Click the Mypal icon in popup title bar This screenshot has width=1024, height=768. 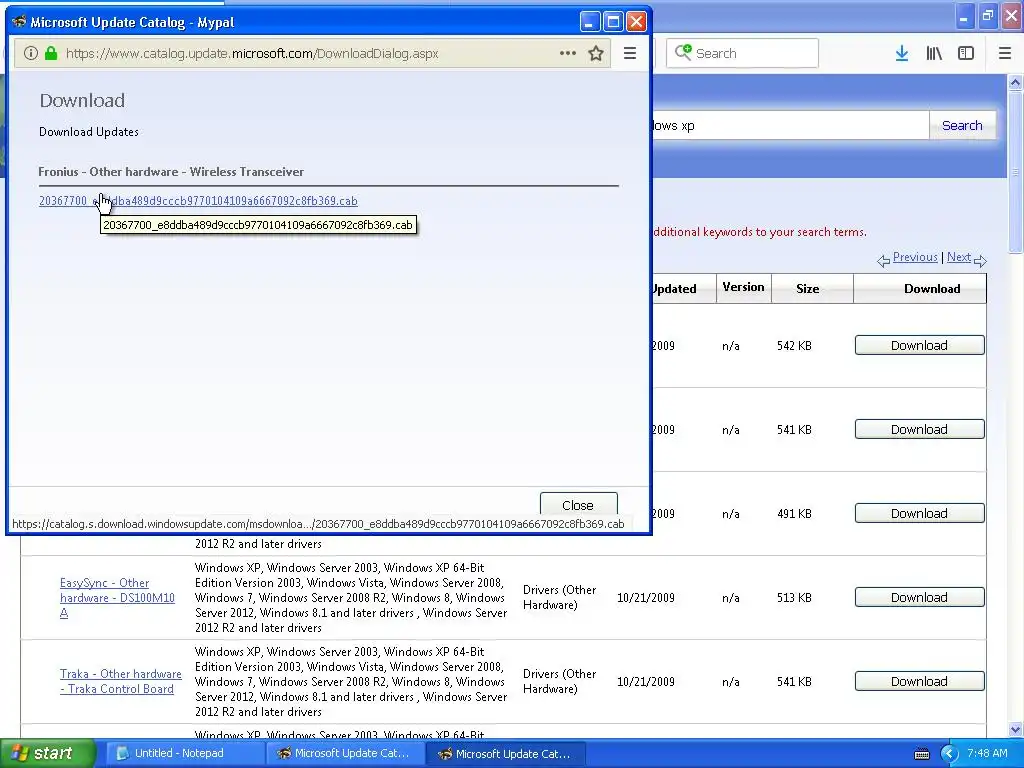click(x=19, y=22)
